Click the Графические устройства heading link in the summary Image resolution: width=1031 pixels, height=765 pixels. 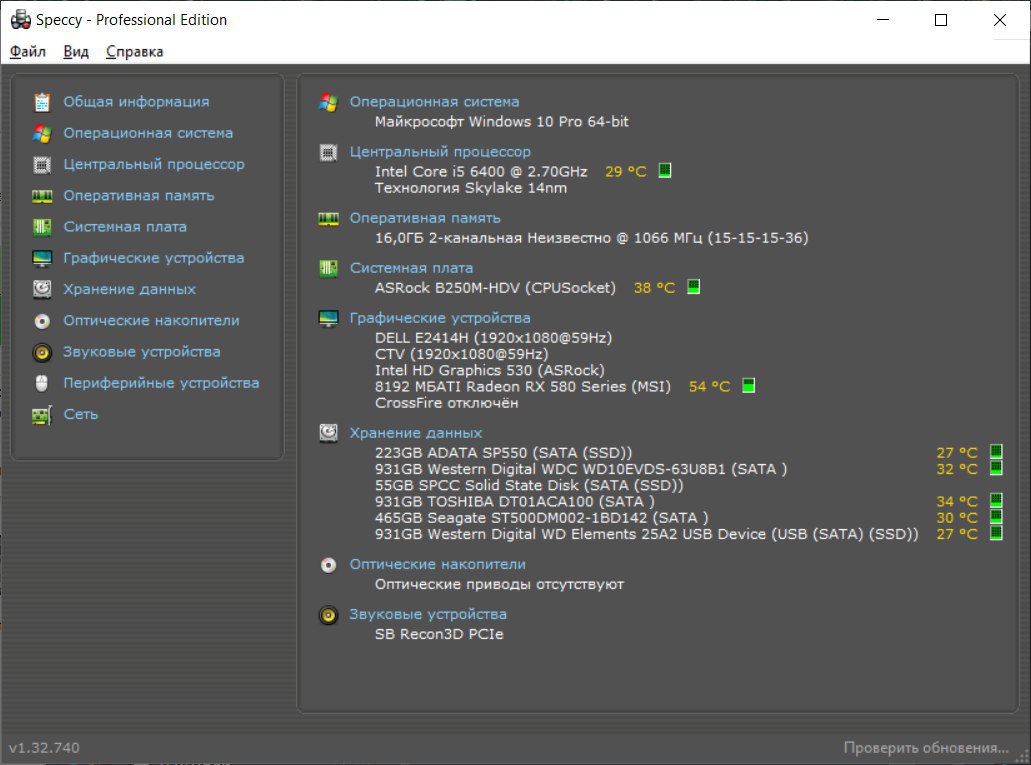[x=440, y=318]
